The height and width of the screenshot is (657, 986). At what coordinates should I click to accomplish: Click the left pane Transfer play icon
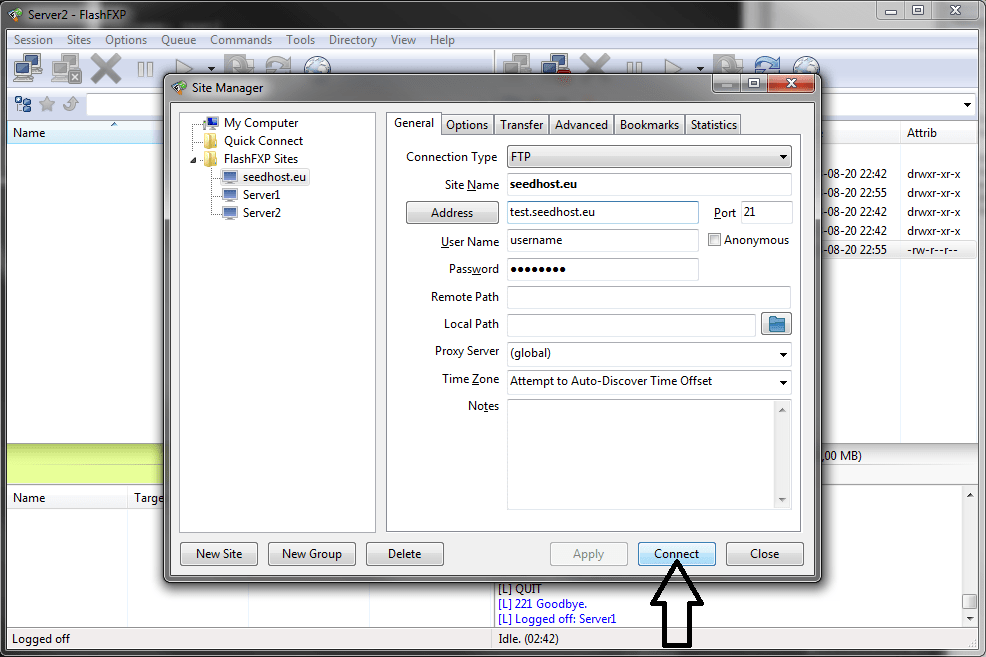click(x=184, y=67)
